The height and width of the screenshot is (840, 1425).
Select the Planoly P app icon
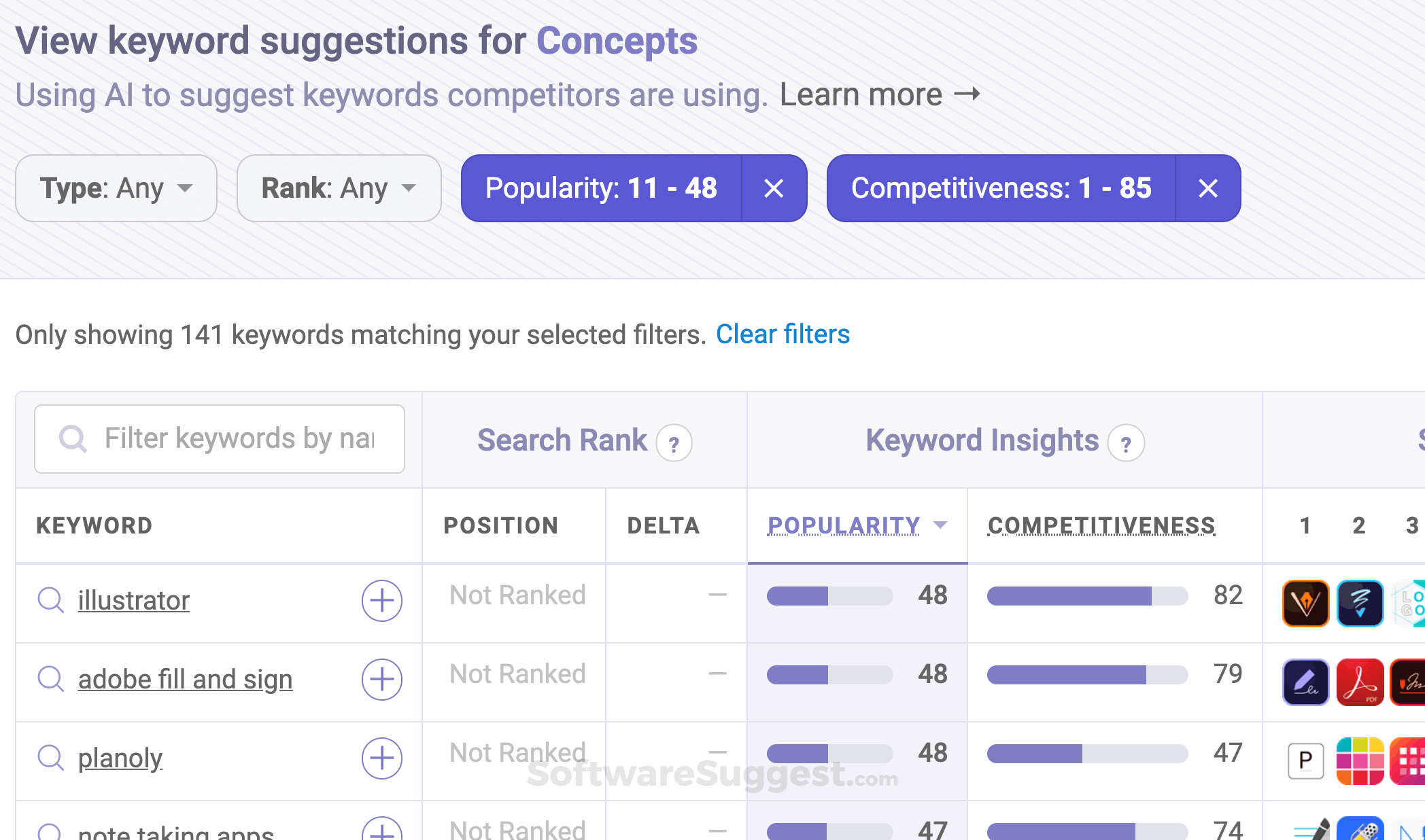(1305, 760)
